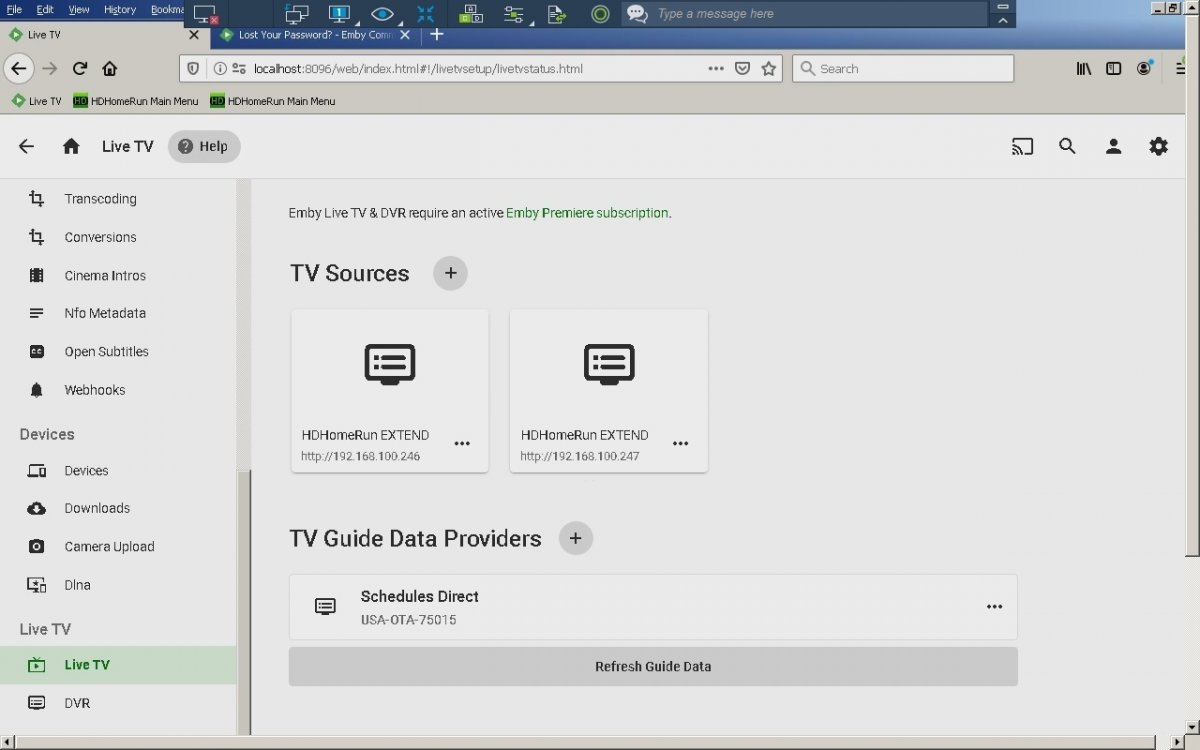Open the Live TV bookmark

pos(36,101)
